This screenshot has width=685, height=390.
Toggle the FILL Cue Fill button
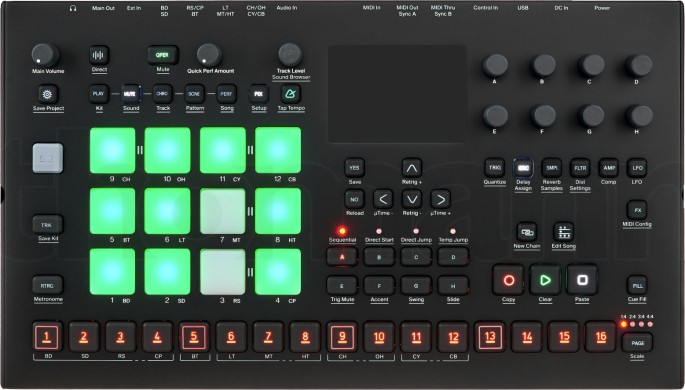[637, 286]
